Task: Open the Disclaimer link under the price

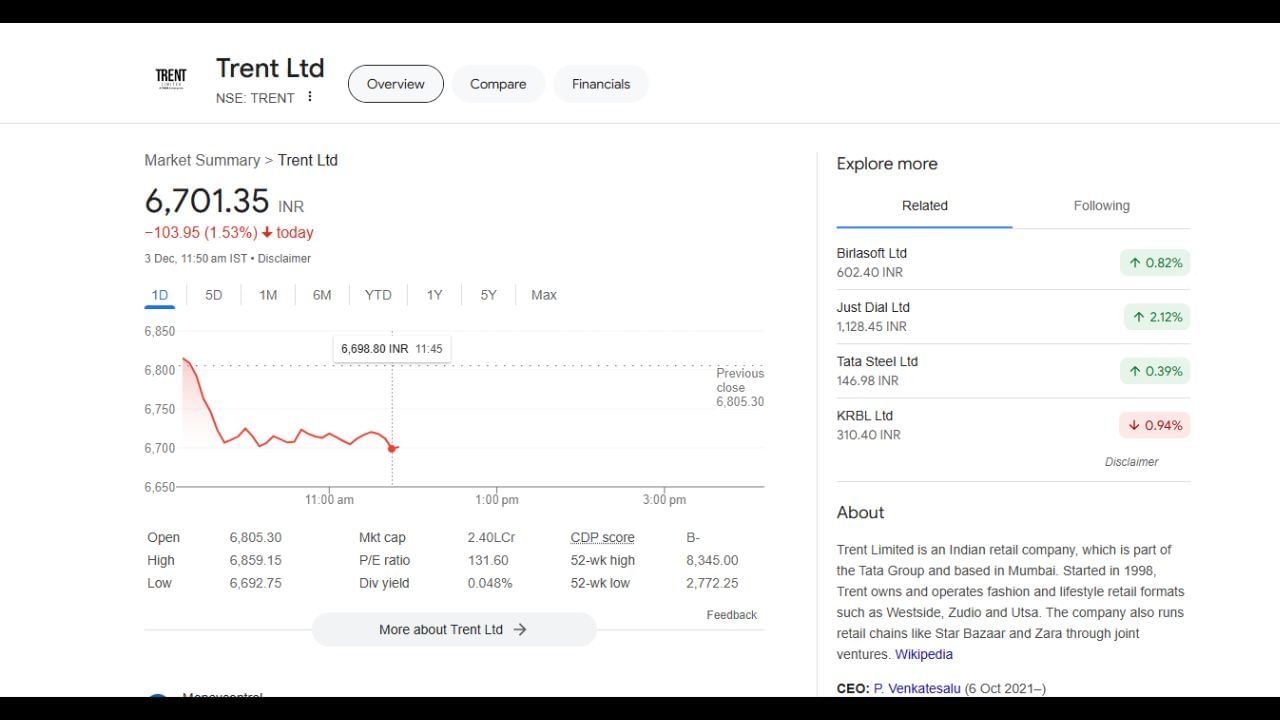Action: [x=284, y=258]
